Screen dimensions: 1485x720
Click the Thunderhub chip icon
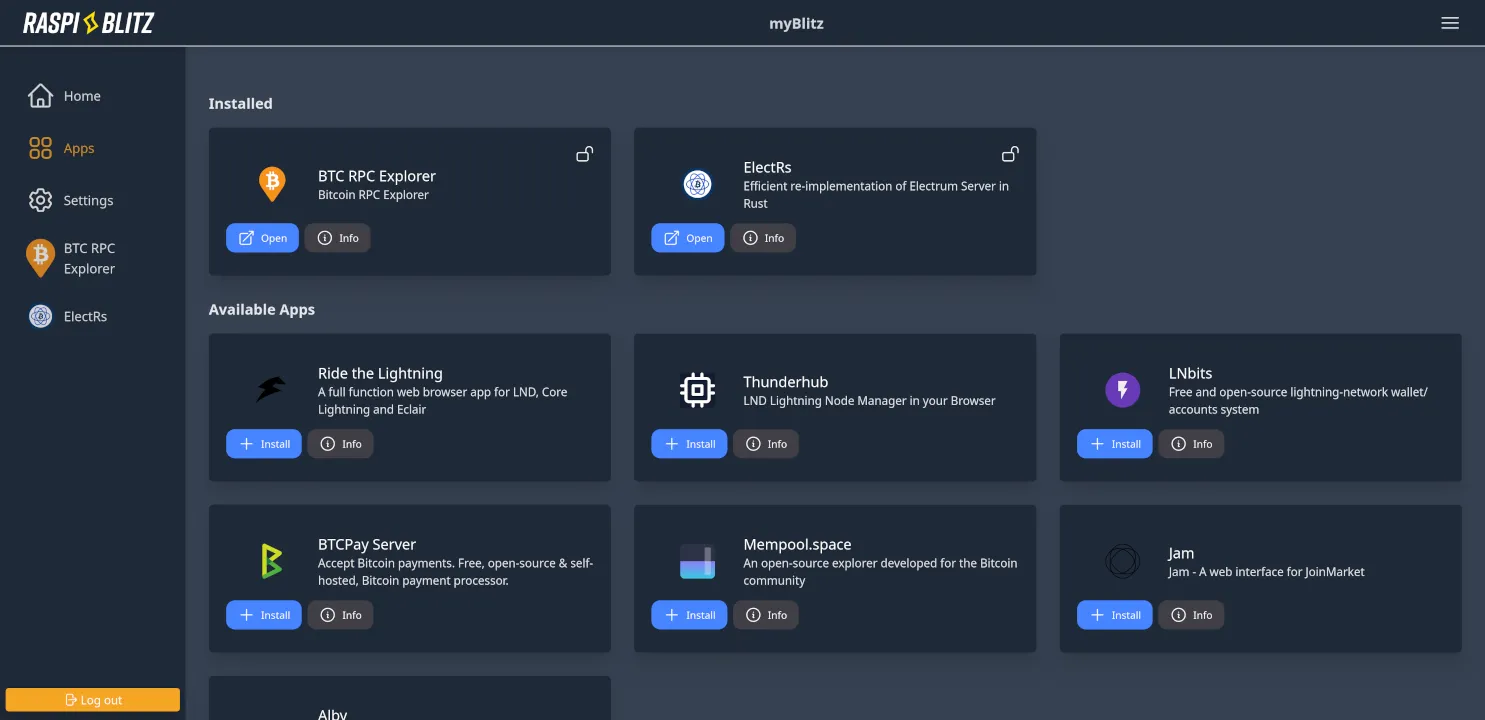coord(697,390)
